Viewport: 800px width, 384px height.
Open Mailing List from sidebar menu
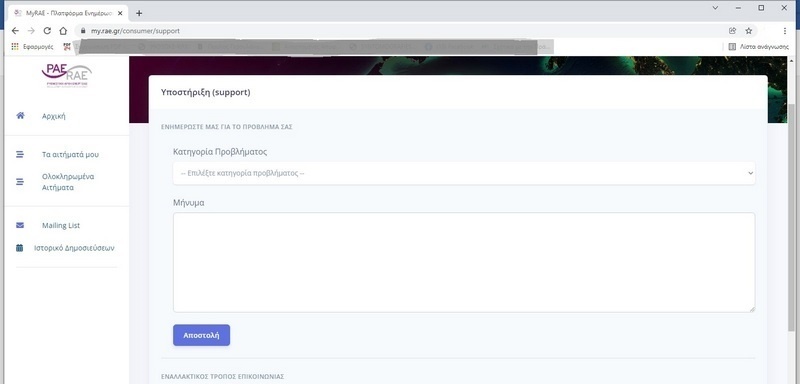click(x=61, y=225)
